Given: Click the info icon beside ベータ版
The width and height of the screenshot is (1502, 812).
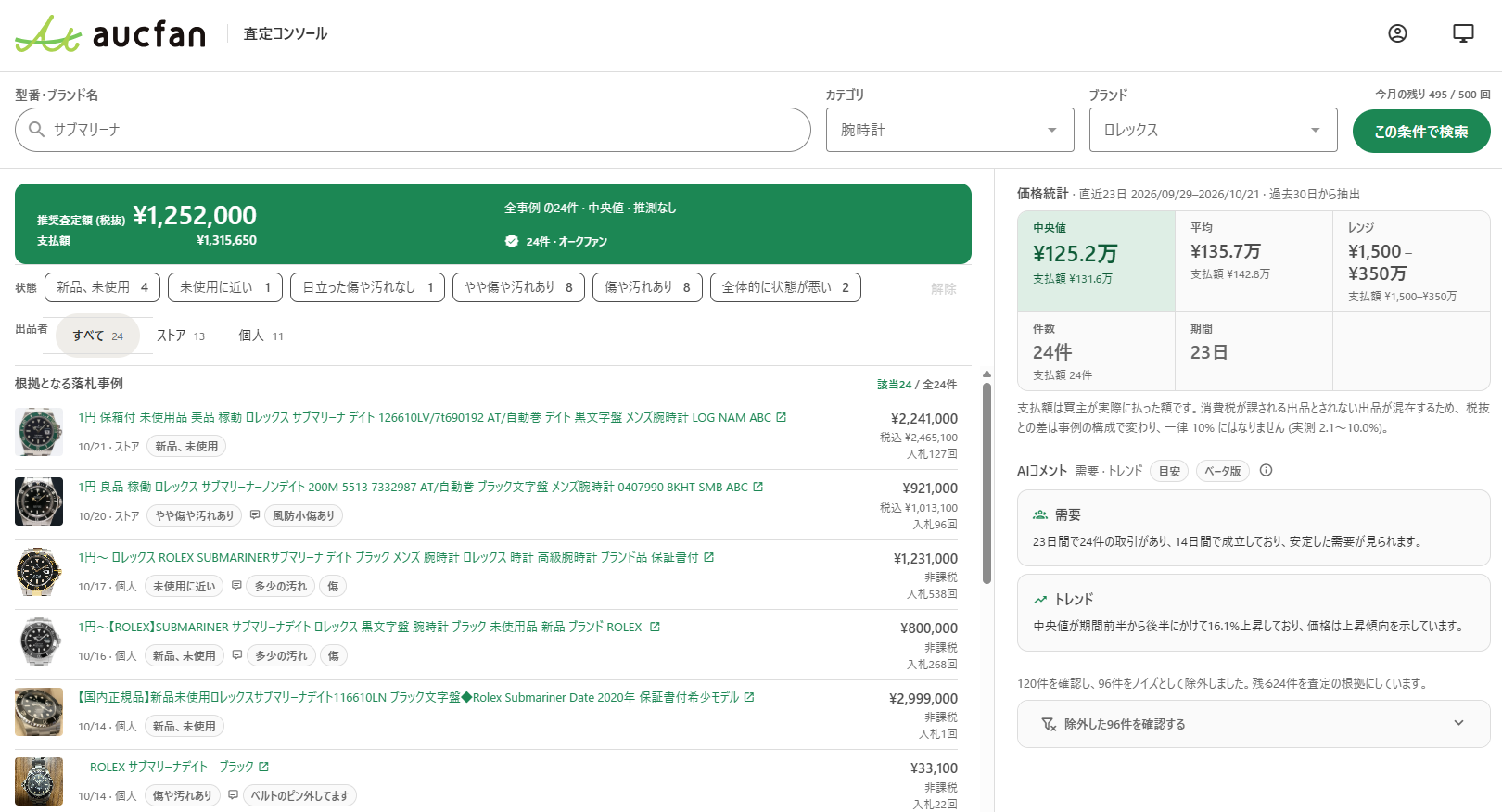Looking at the screenshot, I should pyautogui.click(x=1266, y=470).
